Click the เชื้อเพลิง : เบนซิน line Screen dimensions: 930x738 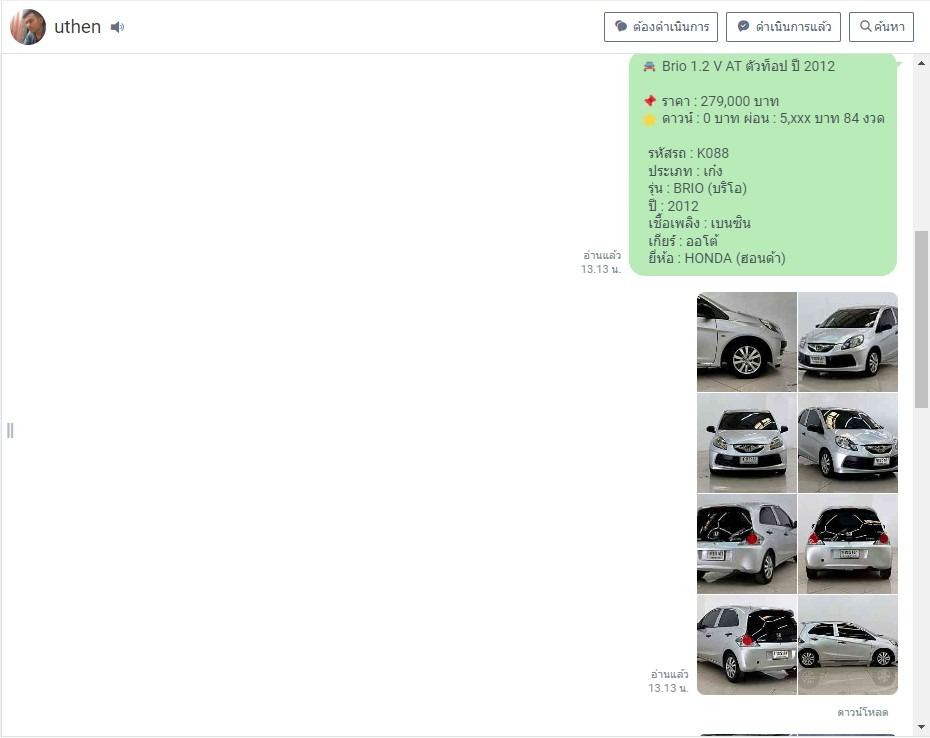pos(699,223)
